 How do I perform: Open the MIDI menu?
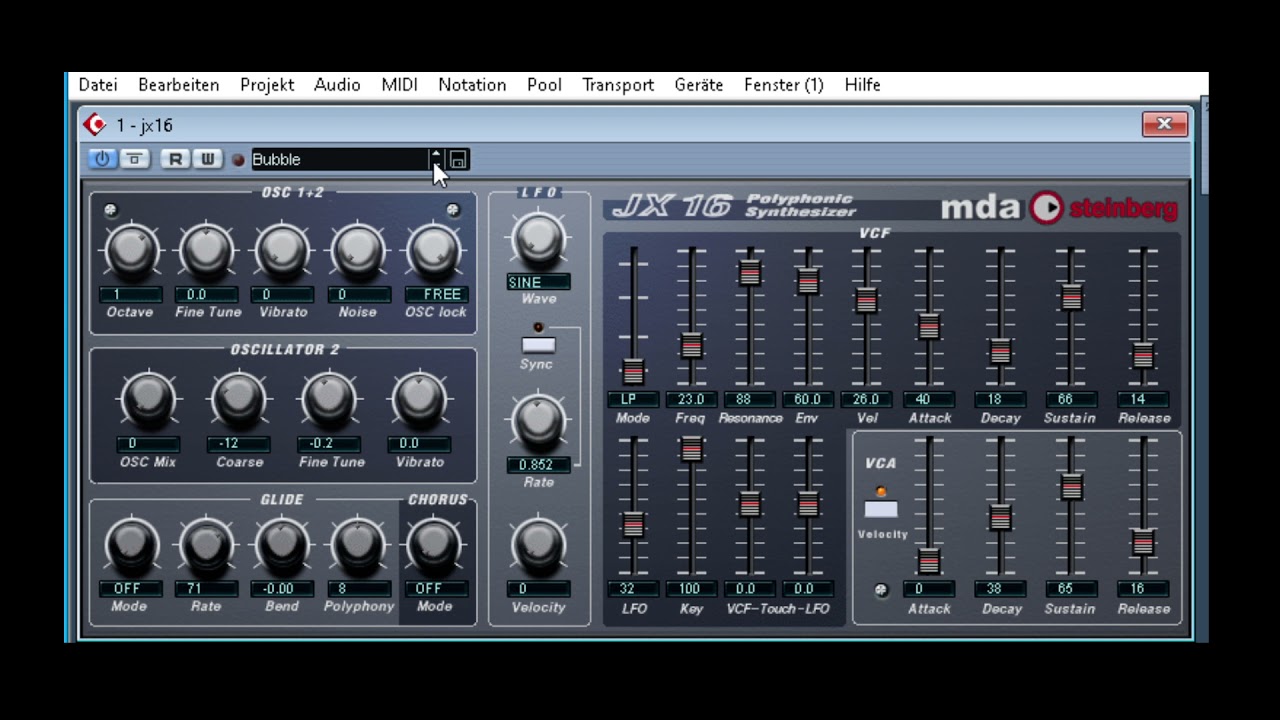tap(399, 85)
